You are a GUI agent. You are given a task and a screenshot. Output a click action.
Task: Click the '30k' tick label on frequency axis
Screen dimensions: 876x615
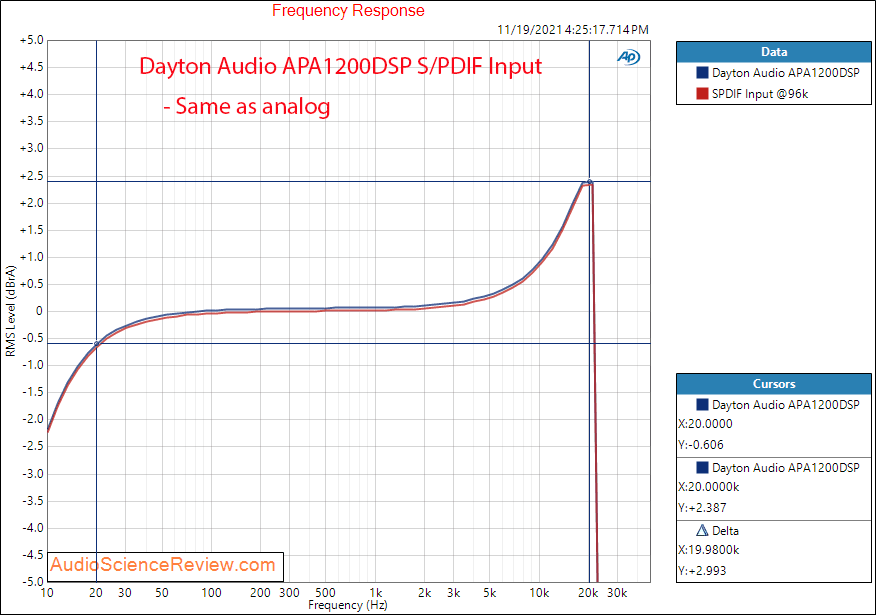[617, 593]
